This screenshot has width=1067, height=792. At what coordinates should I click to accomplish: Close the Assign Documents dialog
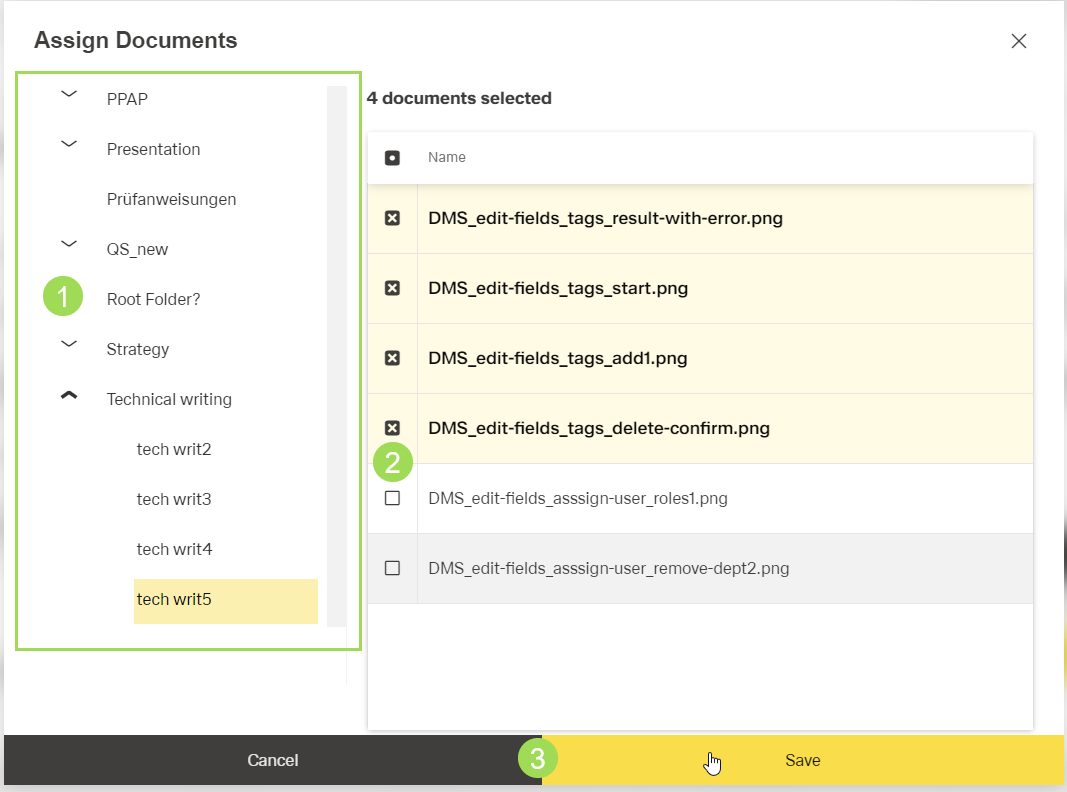[1018, 41]
